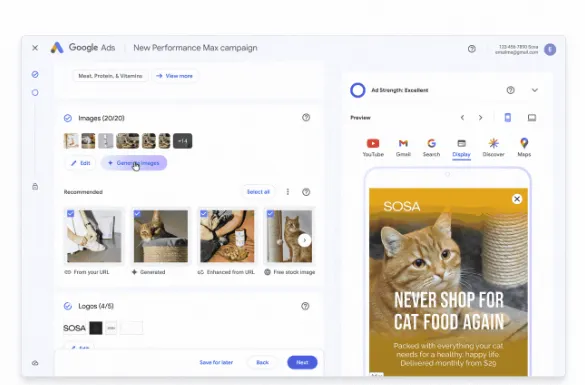The width and height of the screenshot is (585, 385).
Task: Switch to the Maps preview tab
Action: click(524, 148)
